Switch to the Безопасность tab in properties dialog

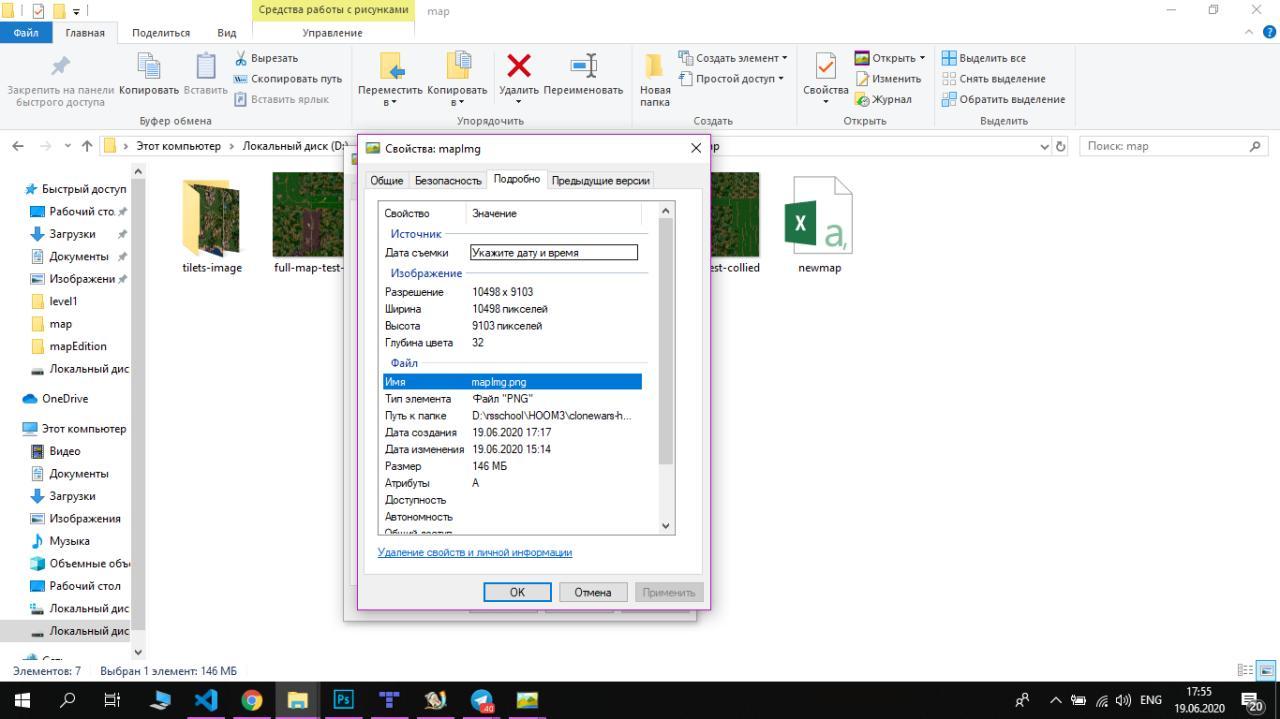coord(448,181)
